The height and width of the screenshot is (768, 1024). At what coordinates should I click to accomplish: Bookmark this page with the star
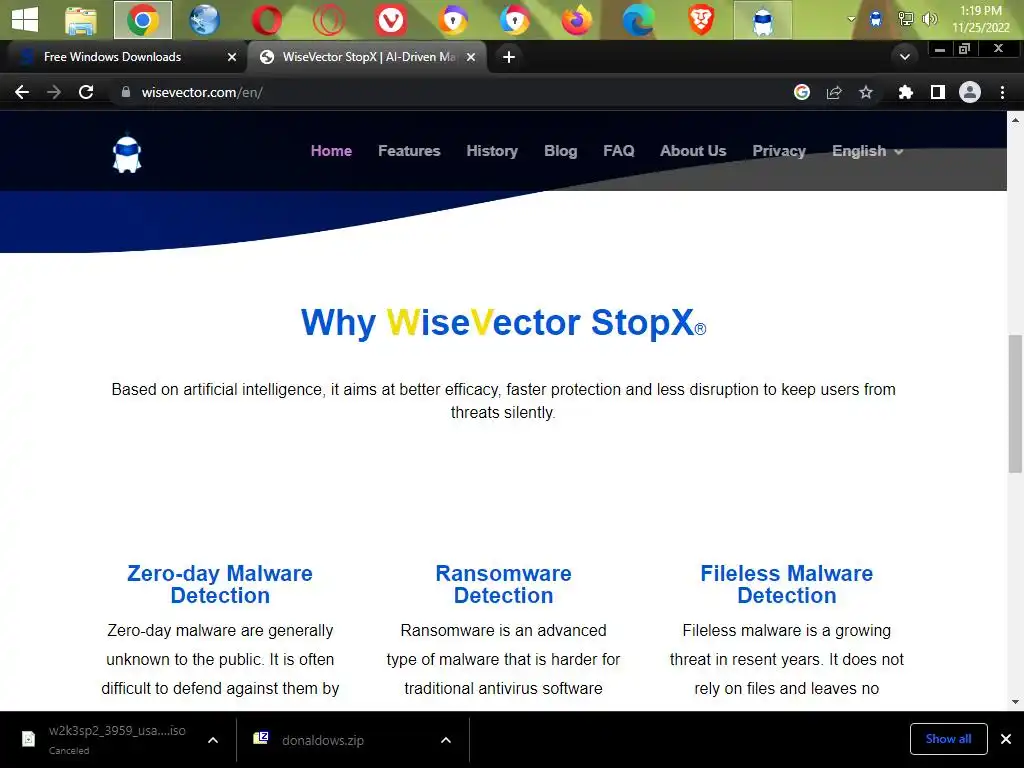click(866, 92)
